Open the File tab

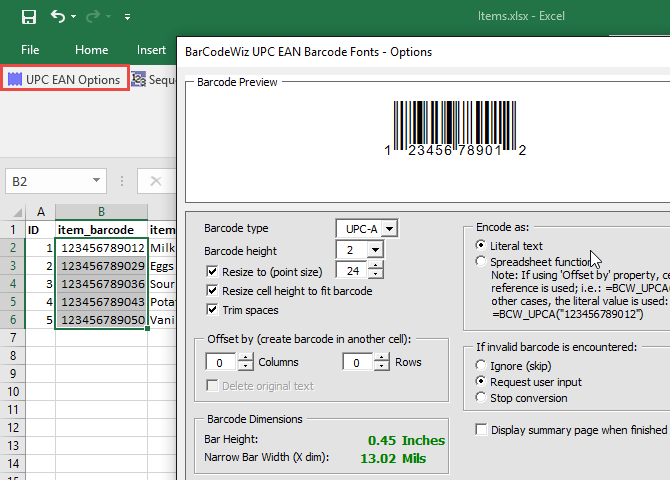tap(30, 50)
